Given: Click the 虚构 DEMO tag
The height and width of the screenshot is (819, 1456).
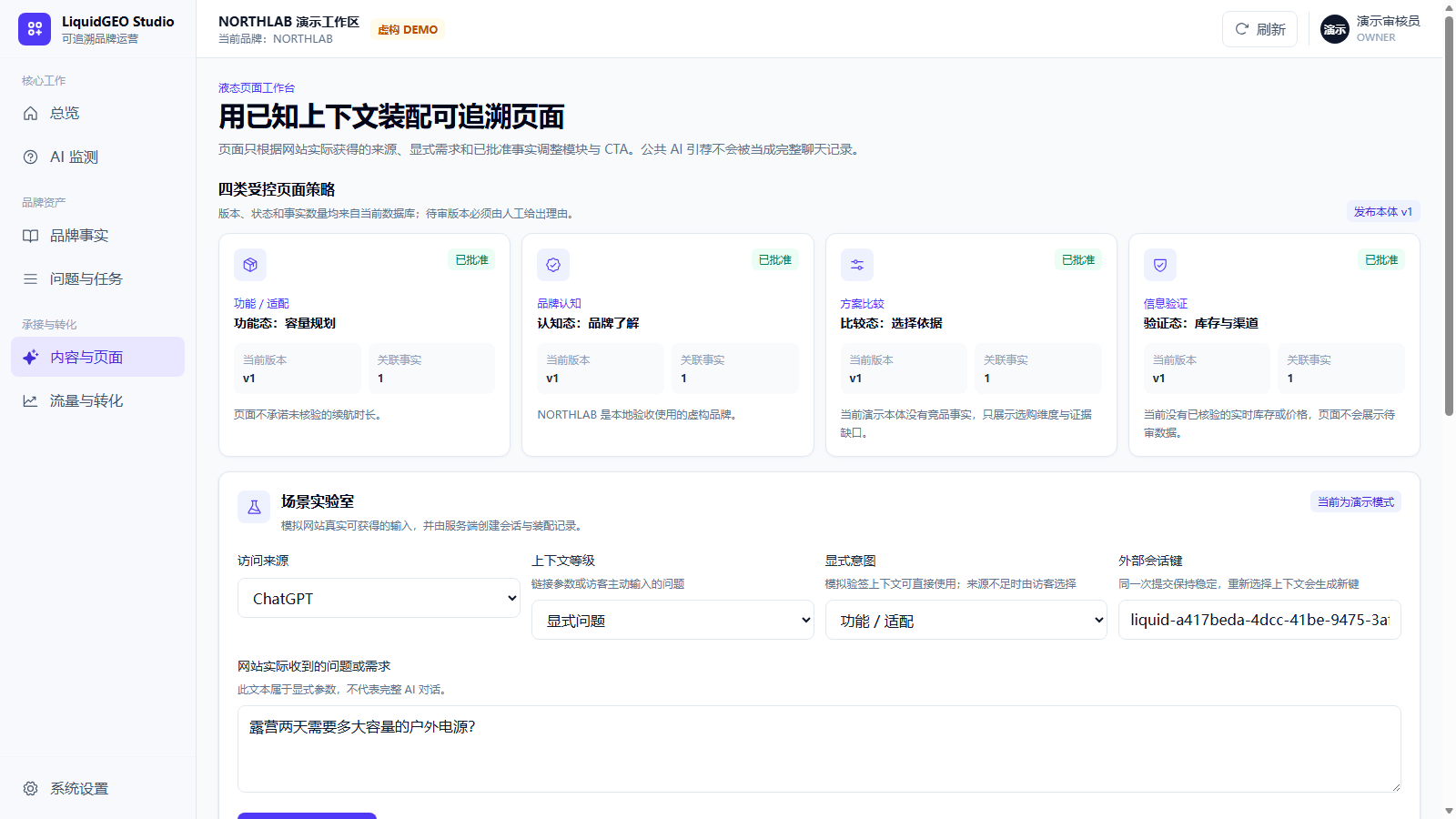Looking at the screenshot, I should click(408, 30).
